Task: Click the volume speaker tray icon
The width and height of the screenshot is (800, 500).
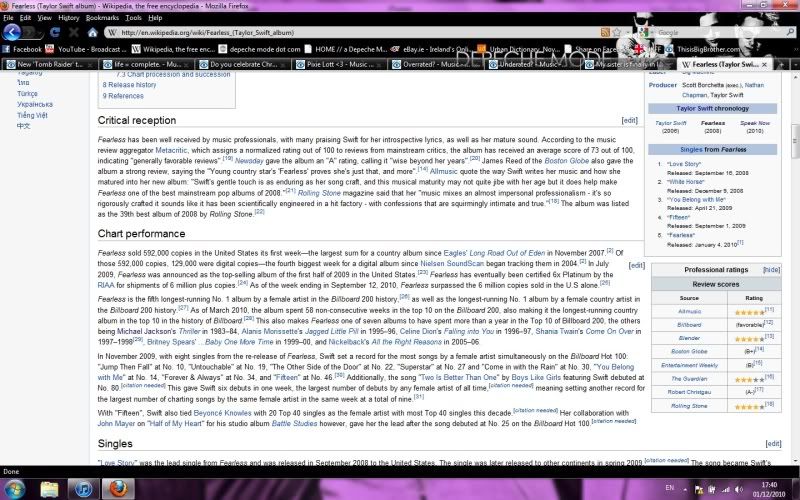Action: pyautogui.click(x=738, y=489)
